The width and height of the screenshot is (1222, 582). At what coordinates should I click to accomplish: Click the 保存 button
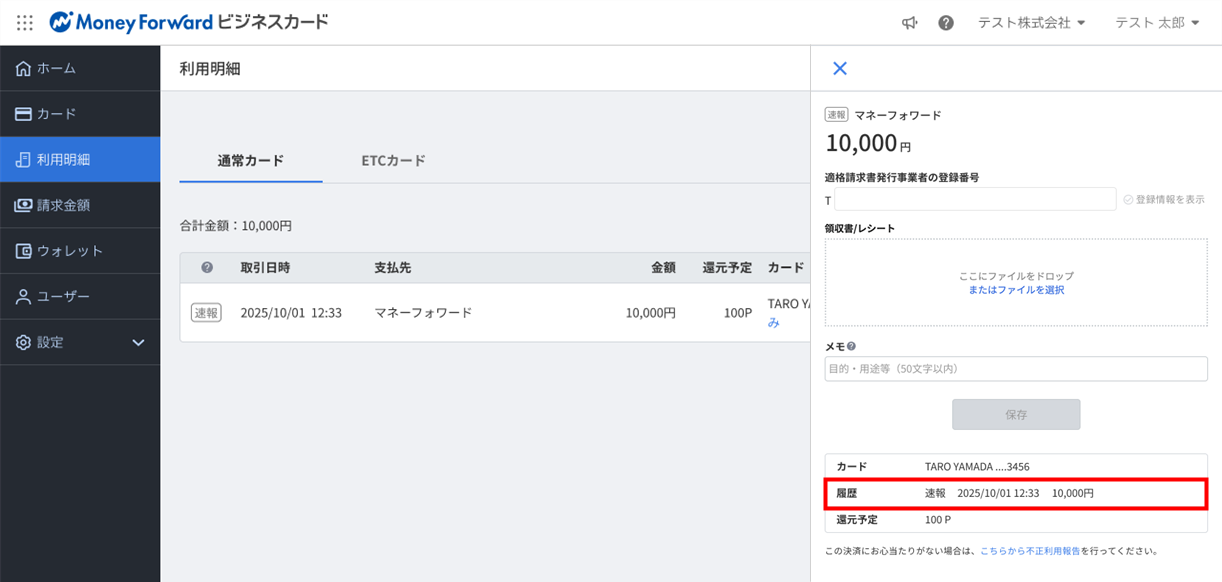1016,414
